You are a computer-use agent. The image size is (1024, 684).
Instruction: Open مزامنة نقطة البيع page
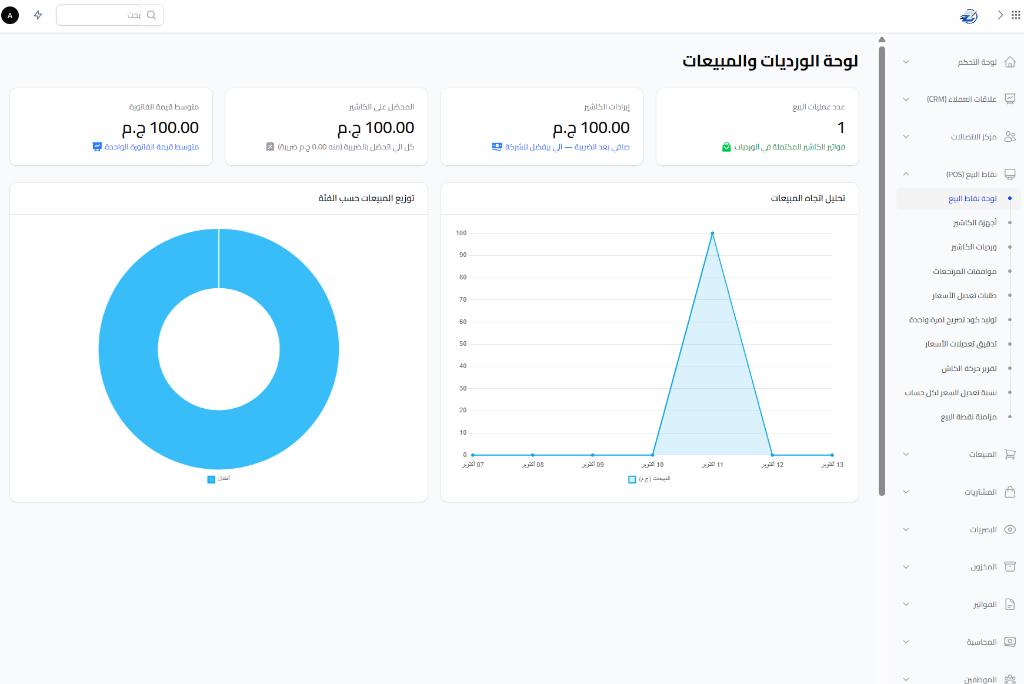click(x=968, y=417)
